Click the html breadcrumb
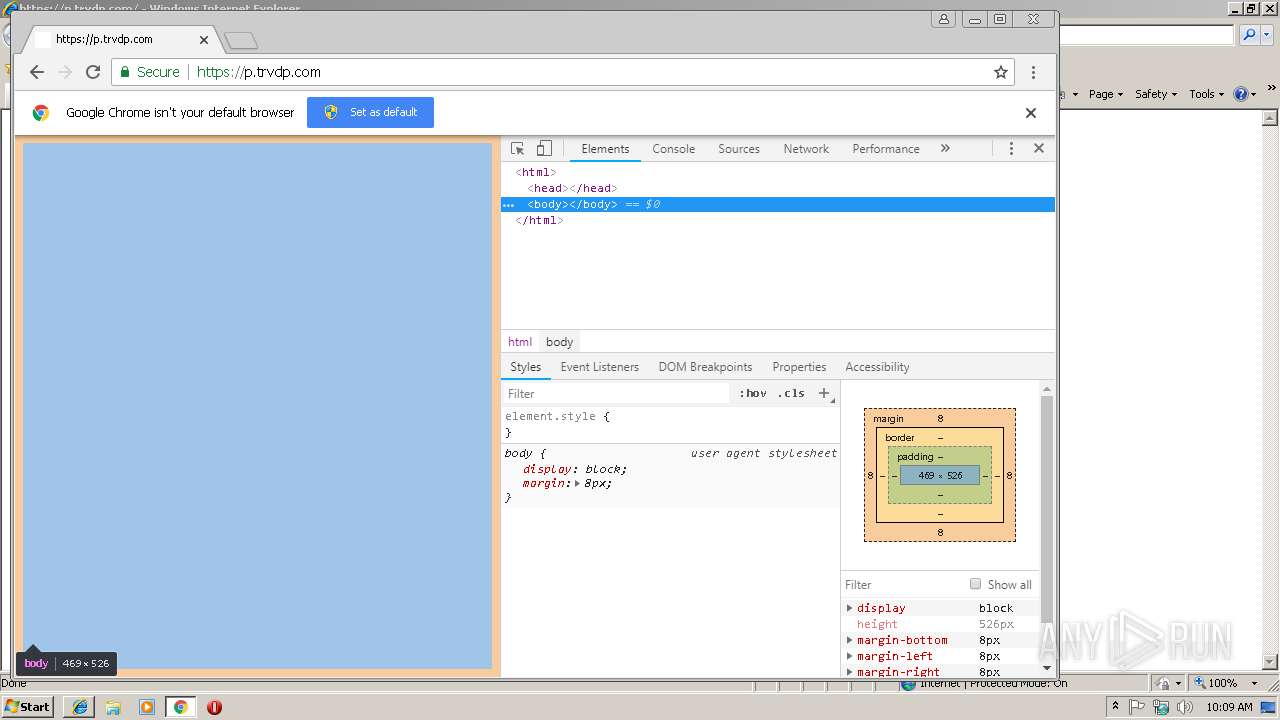Screen dimensions: 1280x720 pyautogui.click(x=520, y=342)
